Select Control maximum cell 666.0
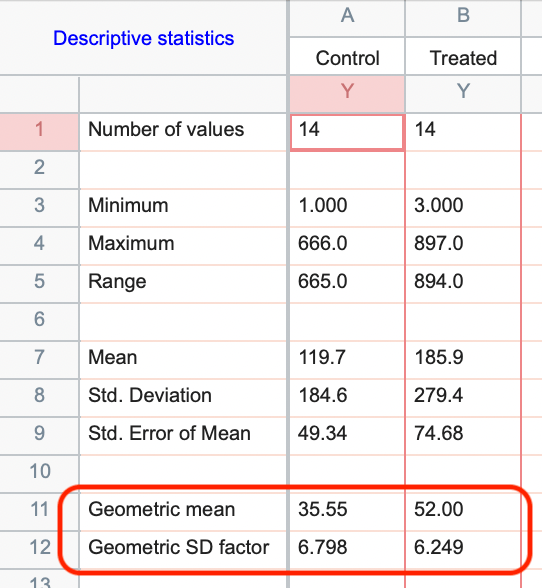Viewport: 542px width, 588px height. point(347,246)
